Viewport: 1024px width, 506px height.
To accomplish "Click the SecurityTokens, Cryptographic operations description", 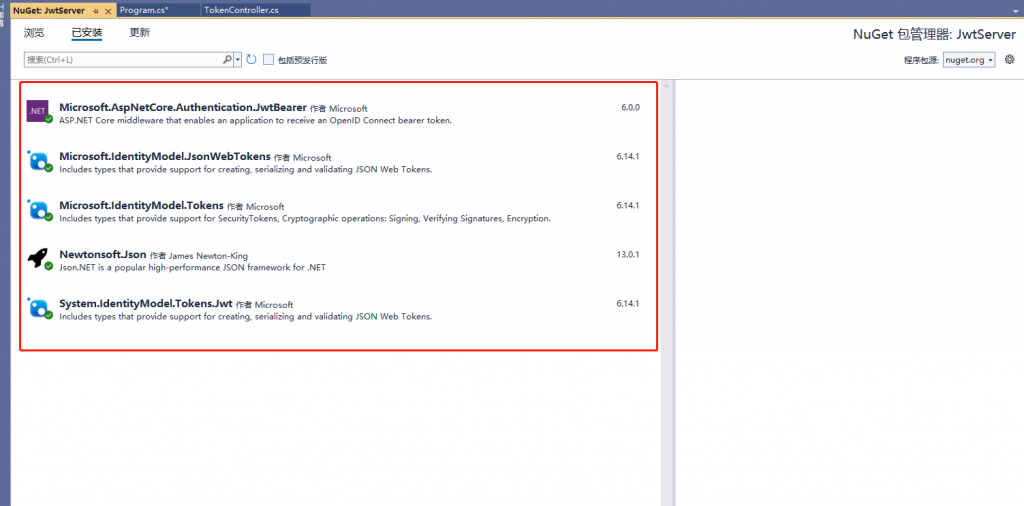I will tap(305, 219).
